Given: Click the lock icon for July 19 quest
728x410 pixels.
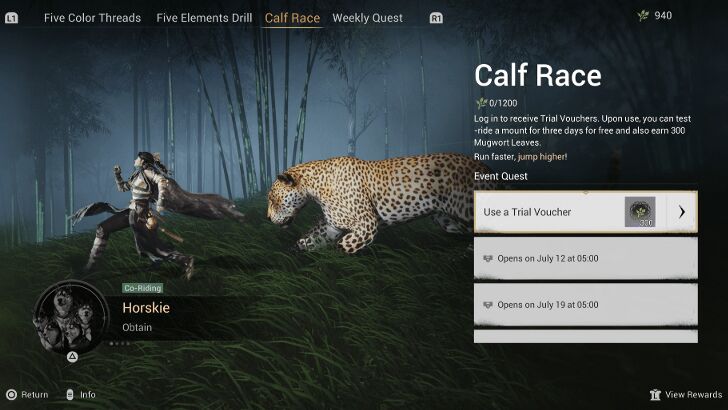Looking at the screenshot, I should click(488, 305).
